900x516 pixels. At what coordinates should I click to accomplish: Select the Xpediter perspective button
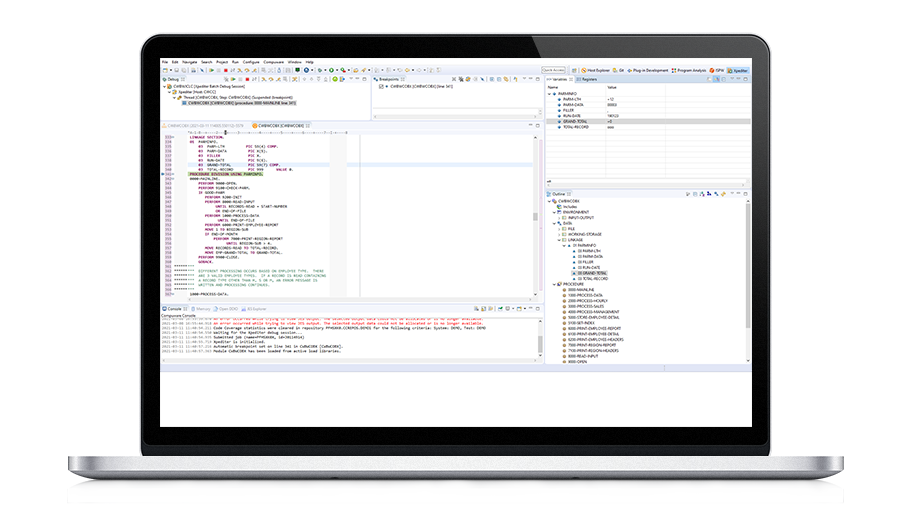click(737, 71)
